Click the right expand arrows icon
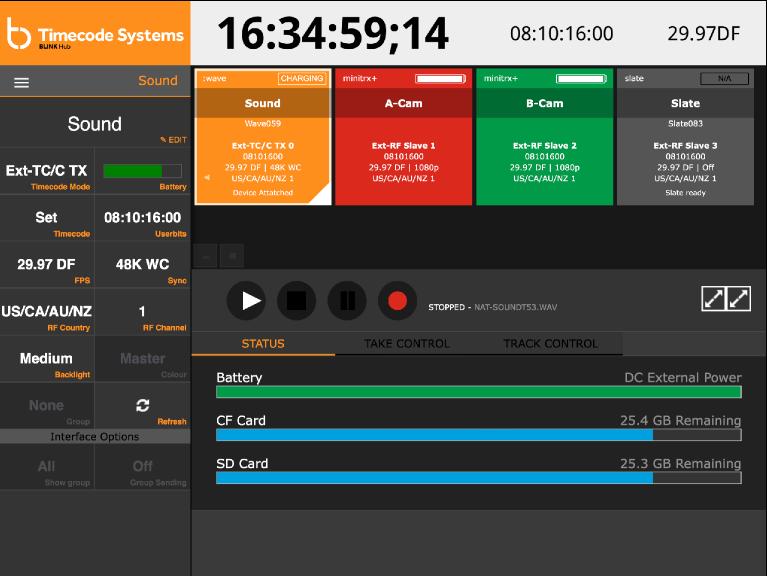 tap(739, 298)
